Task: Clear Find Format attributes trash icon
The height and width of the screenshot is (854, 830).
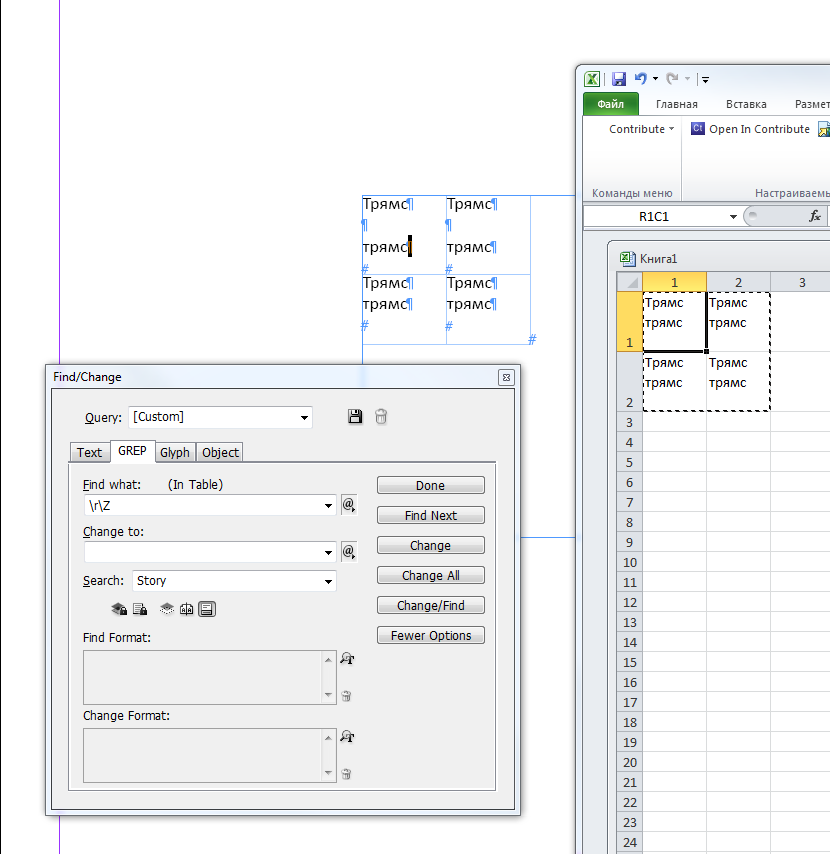Action: pos(346,696)
